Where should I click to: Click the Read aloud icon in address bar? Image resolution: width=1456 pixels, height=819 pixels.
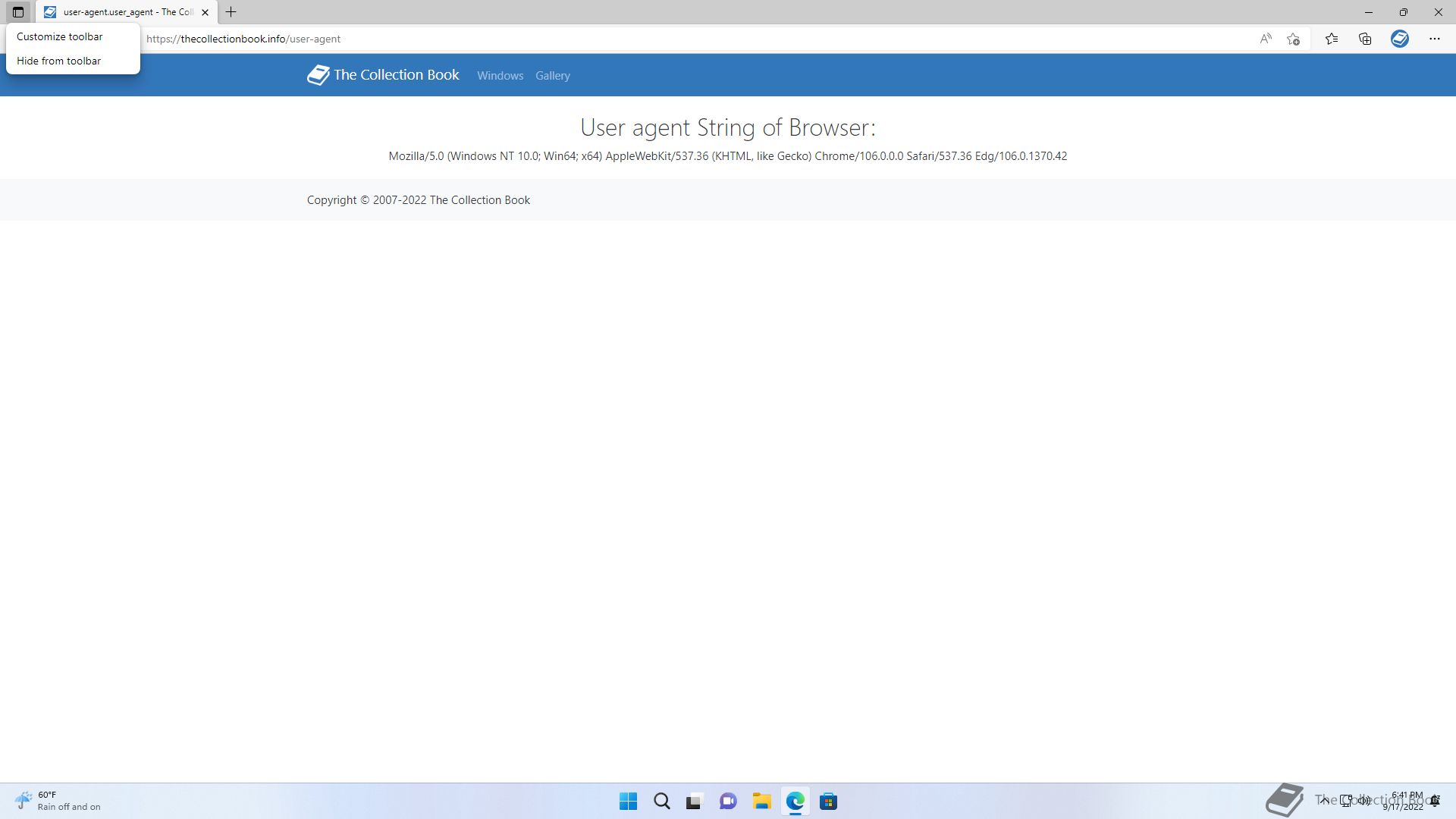coord(1265,39)
